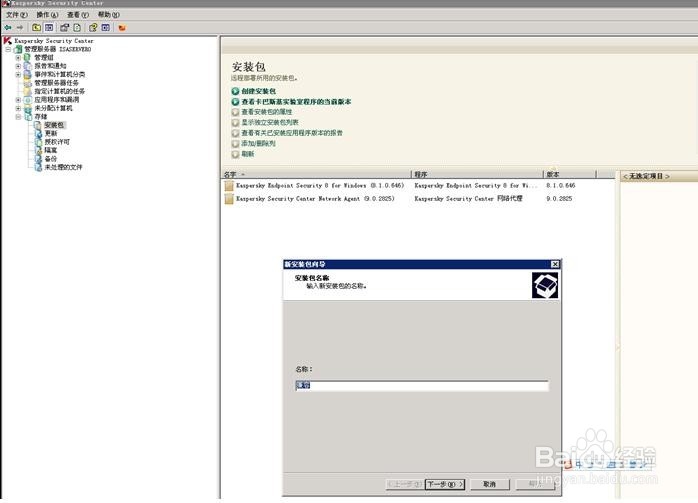Select the 存储 tree node
The width and height of the screenshot is (698, 503).
pos(41,117)
